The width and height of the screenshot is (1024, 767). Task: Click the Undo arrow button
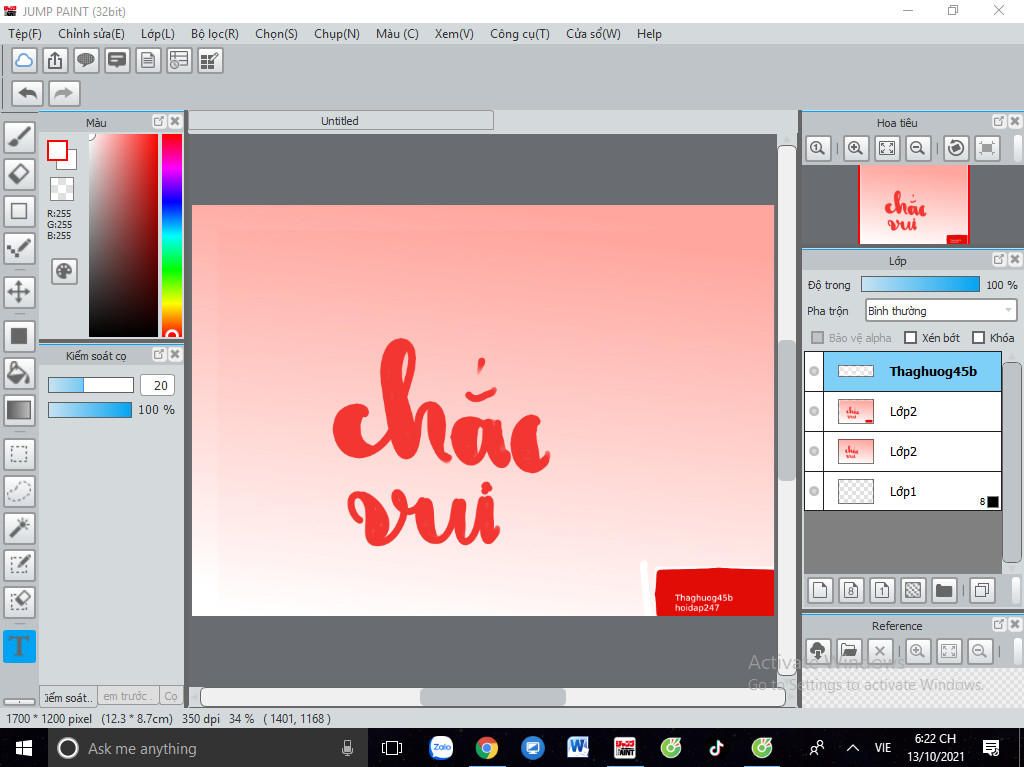click(25, 92)
